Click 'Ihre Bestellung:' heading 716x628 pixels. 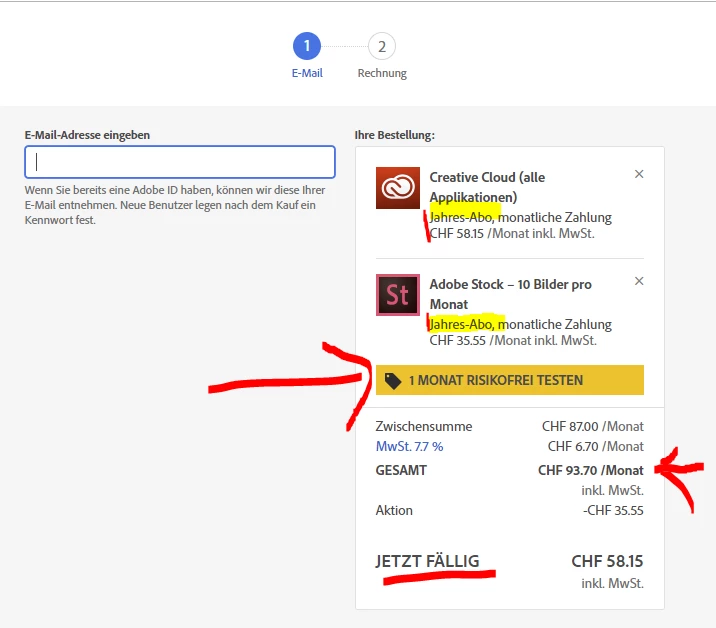[395, 135]
